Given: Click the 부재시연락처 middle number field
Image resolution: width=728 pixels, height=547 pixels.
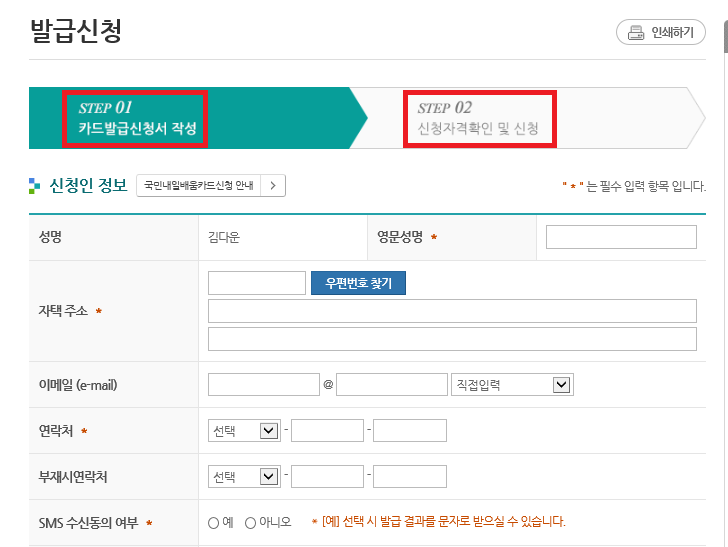Looking at the screenshot, I should point(327,476).
